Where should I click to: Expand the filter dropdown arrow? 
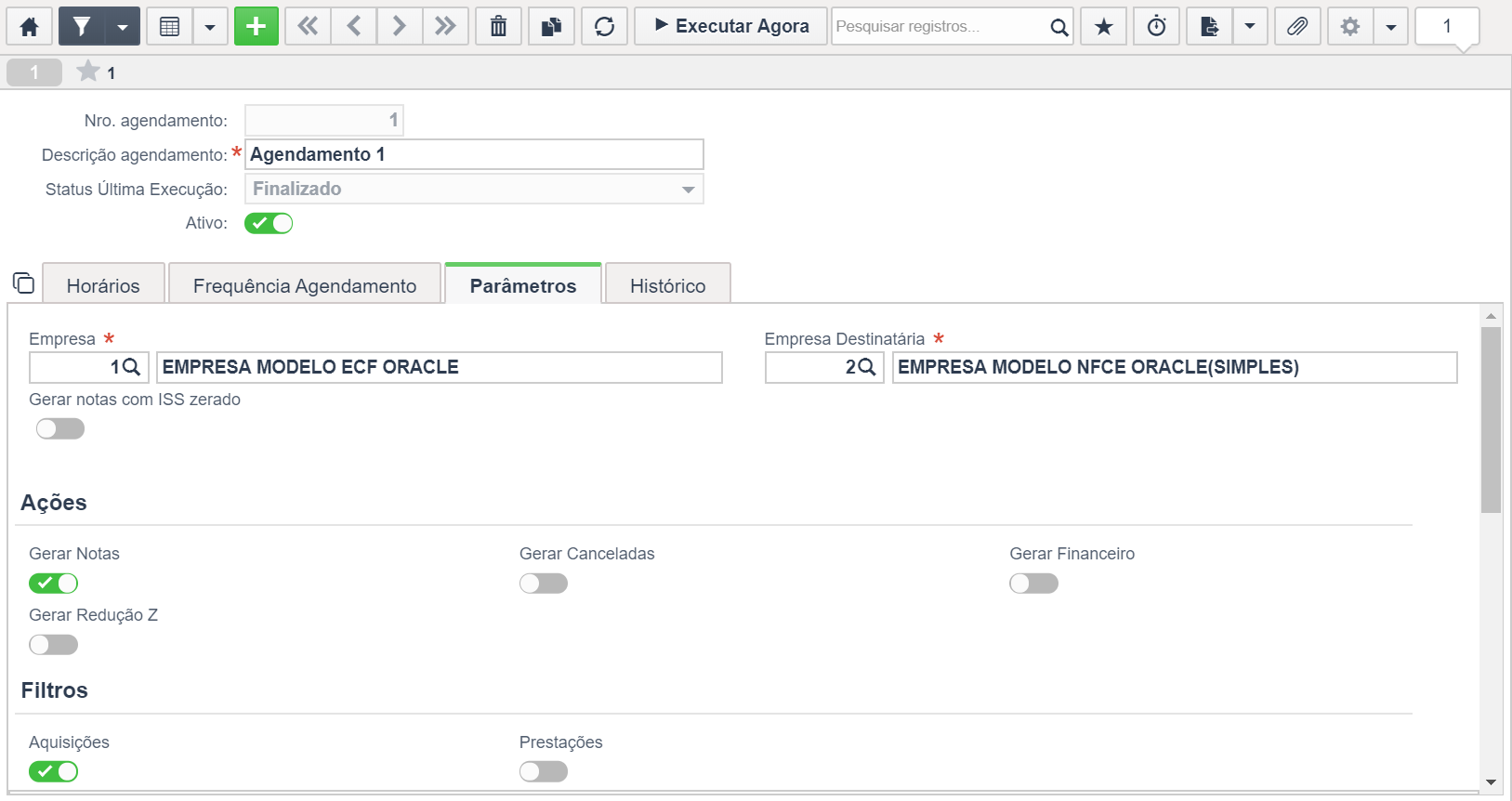123,27
